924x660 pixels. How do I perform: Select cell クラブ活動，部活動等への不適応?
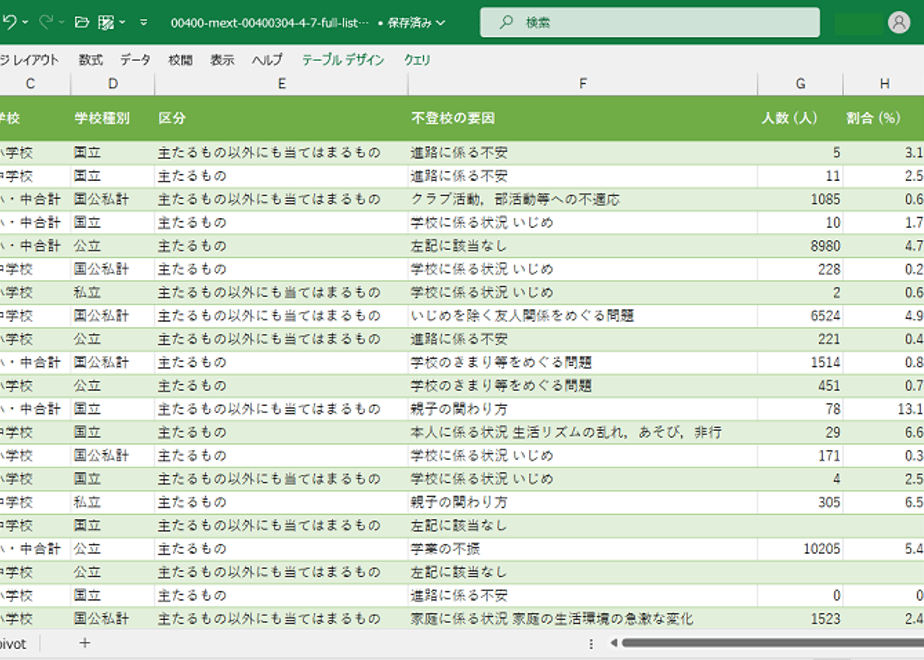[x=583, y=199]
